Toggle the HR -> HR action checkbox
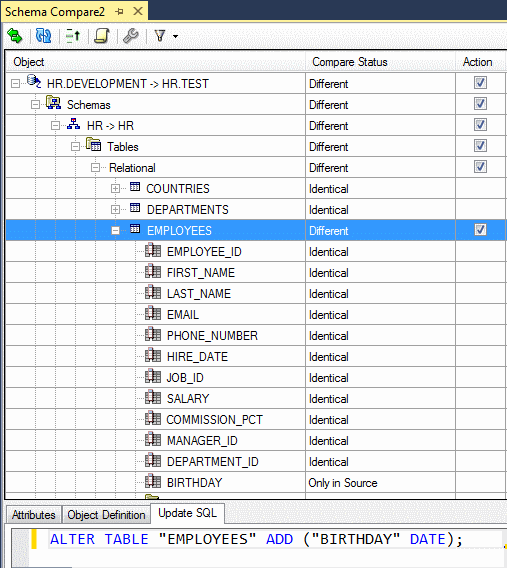Image resolution: width=507 pixels, height=568 pixels. click(480, 125)
